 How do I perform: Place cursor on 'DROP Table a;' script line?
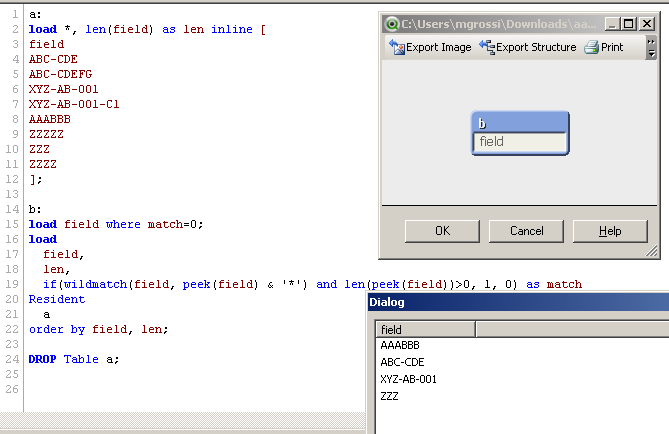coord(74,359)
